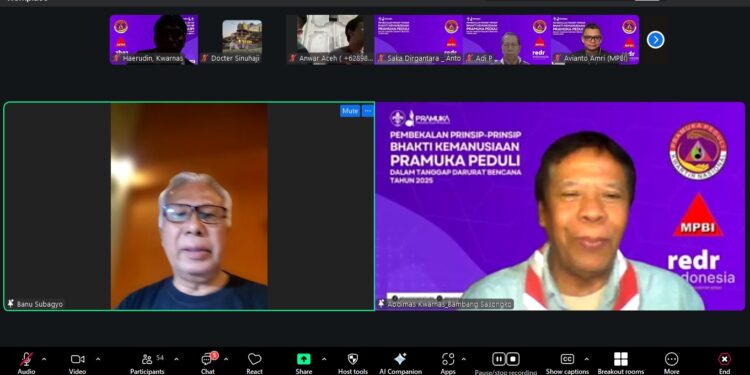Expand chevron next to Chat
The height and width of the screenshot is (375, 750).
[226, 359]
